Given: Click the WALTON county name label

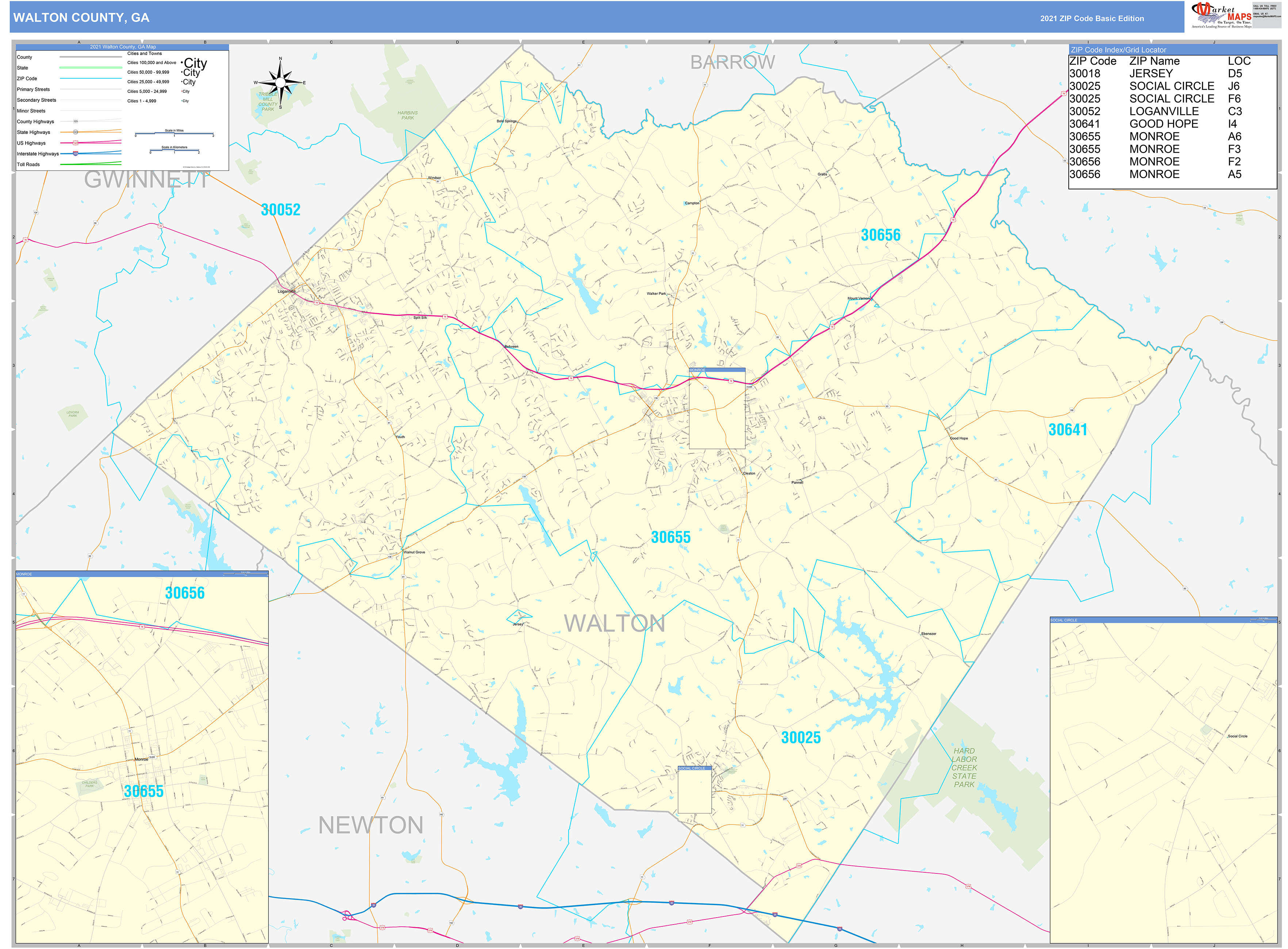Looking at the screenshot, I should [614, 623].
